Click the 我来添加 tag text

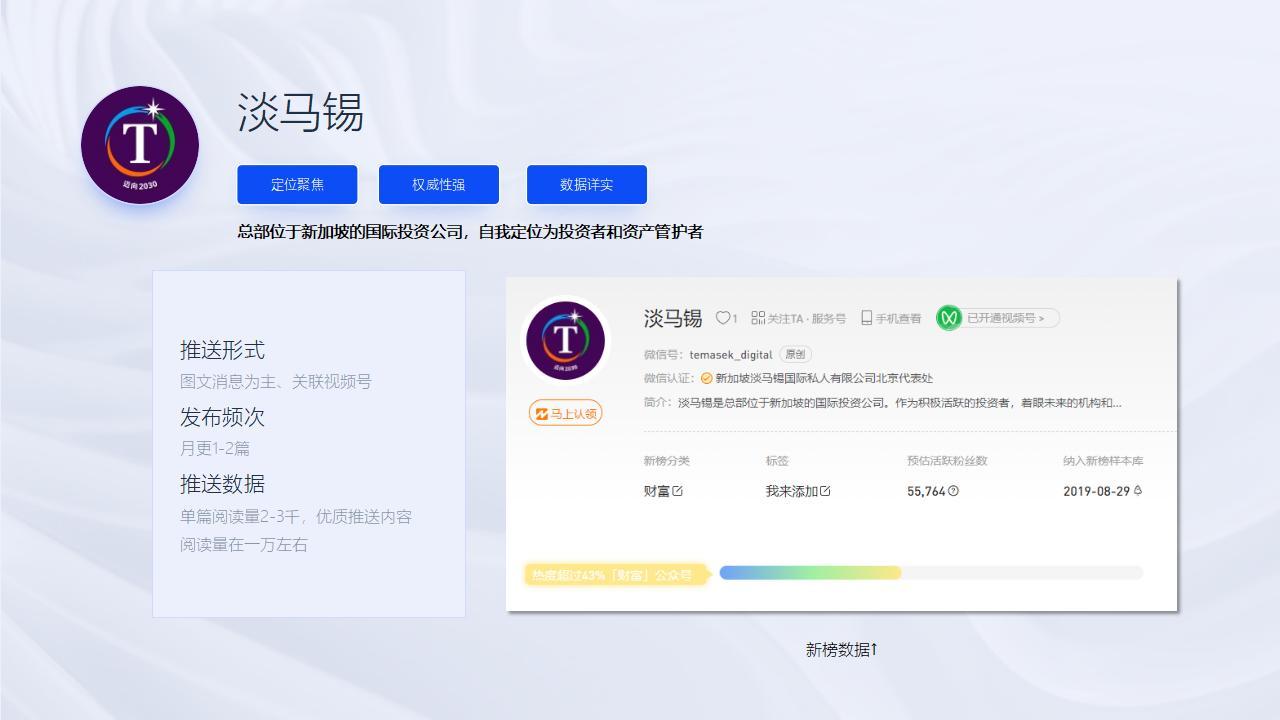click(x=792, y=491)
